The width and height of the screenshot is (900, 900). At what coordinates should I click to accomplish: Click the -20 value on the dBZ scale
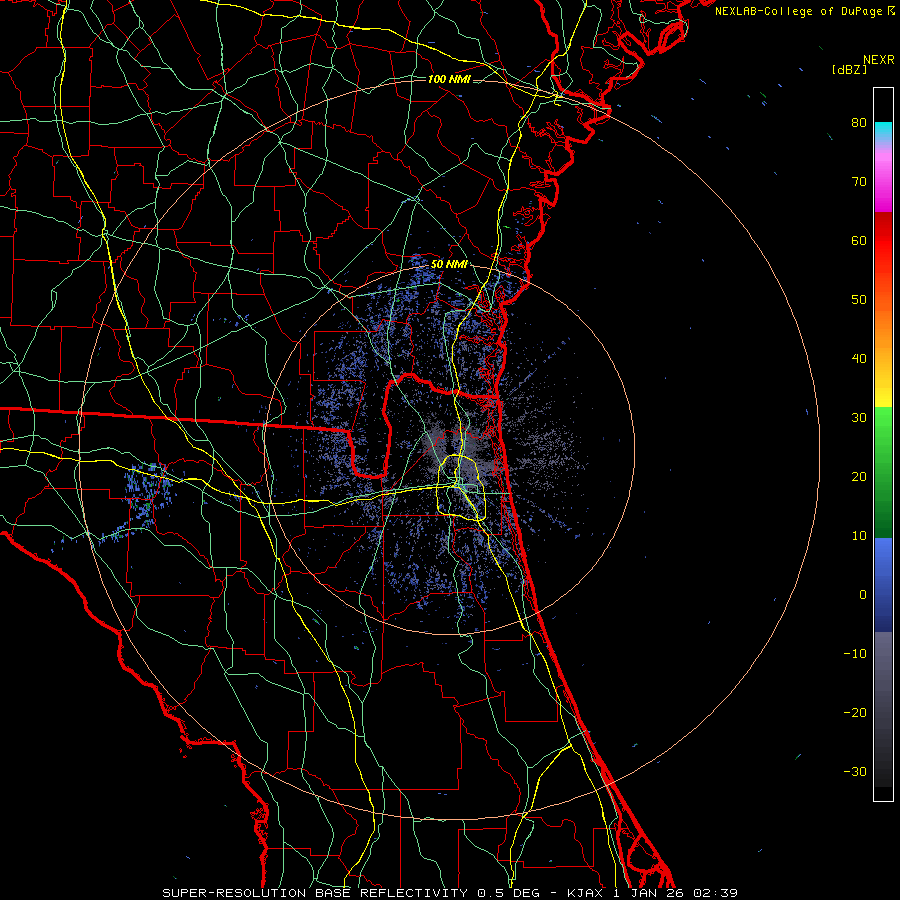[x=855, y=713]
